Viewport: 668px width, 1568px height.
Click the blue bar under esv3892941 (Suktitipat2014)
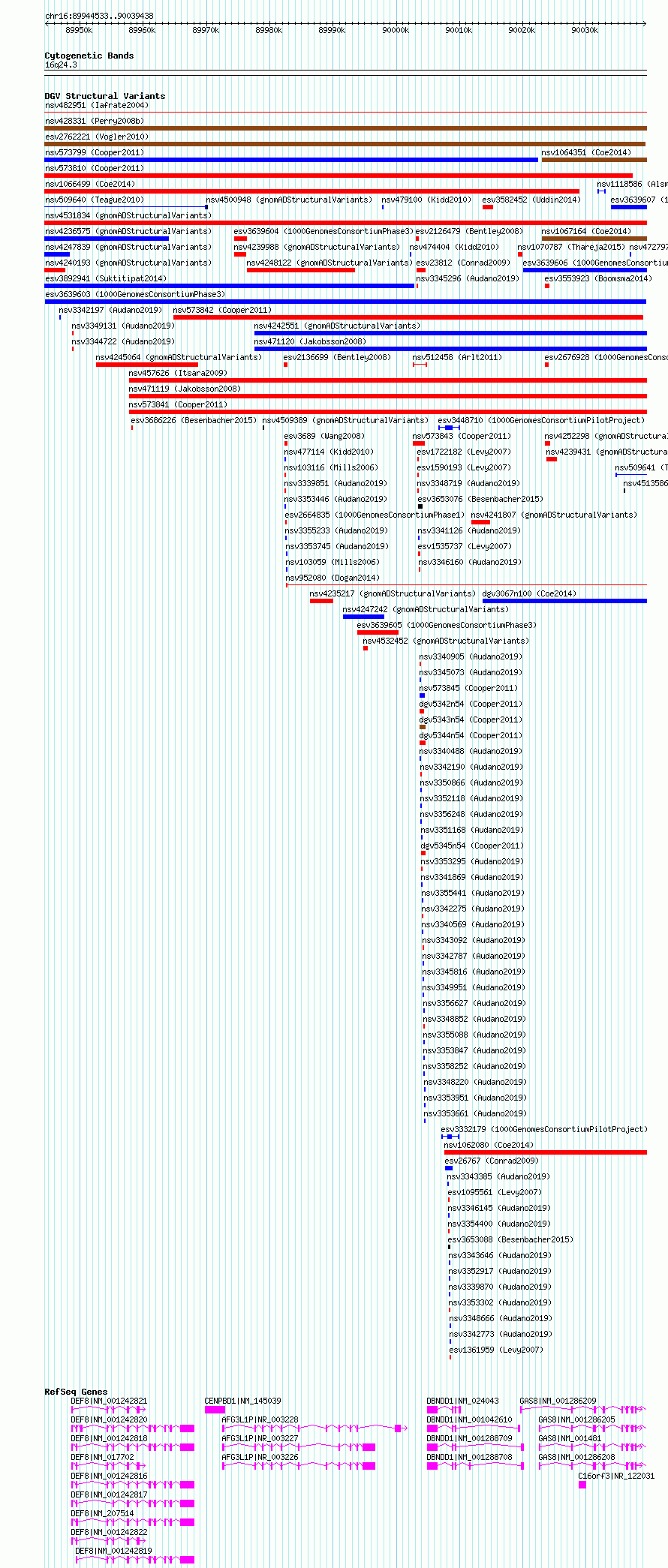pyautogui.click(x=230, y=286)
